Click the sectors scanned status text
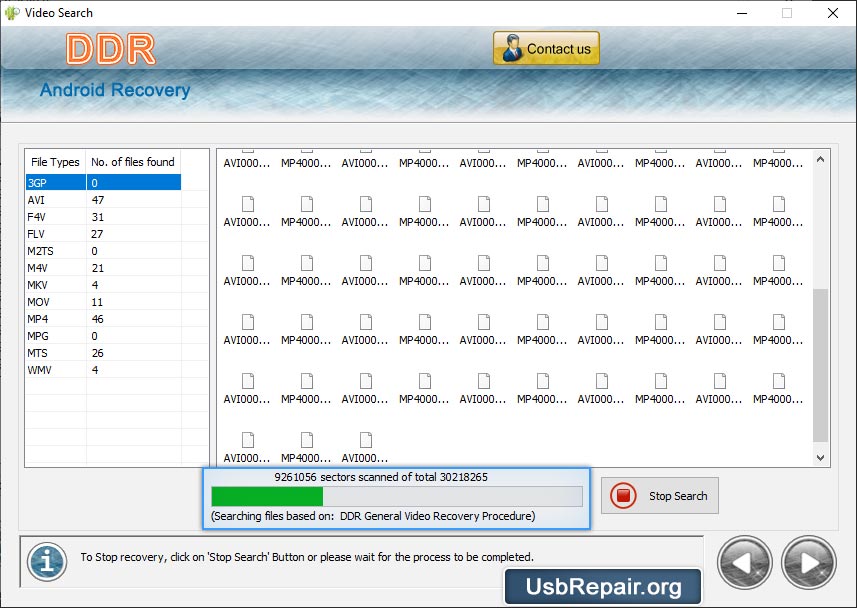 pos(381,477)
